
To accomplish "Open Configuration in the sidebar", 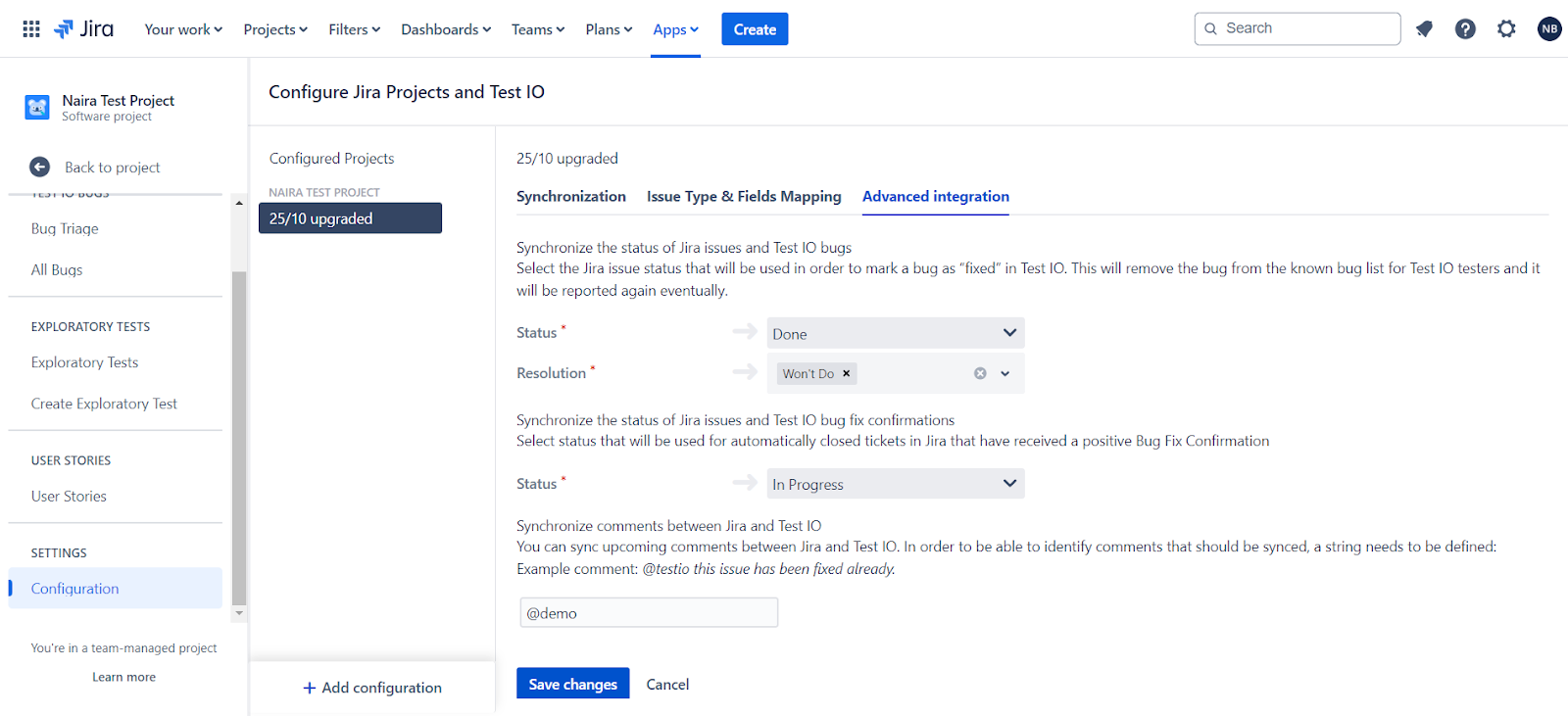I will tap(116, 589).
